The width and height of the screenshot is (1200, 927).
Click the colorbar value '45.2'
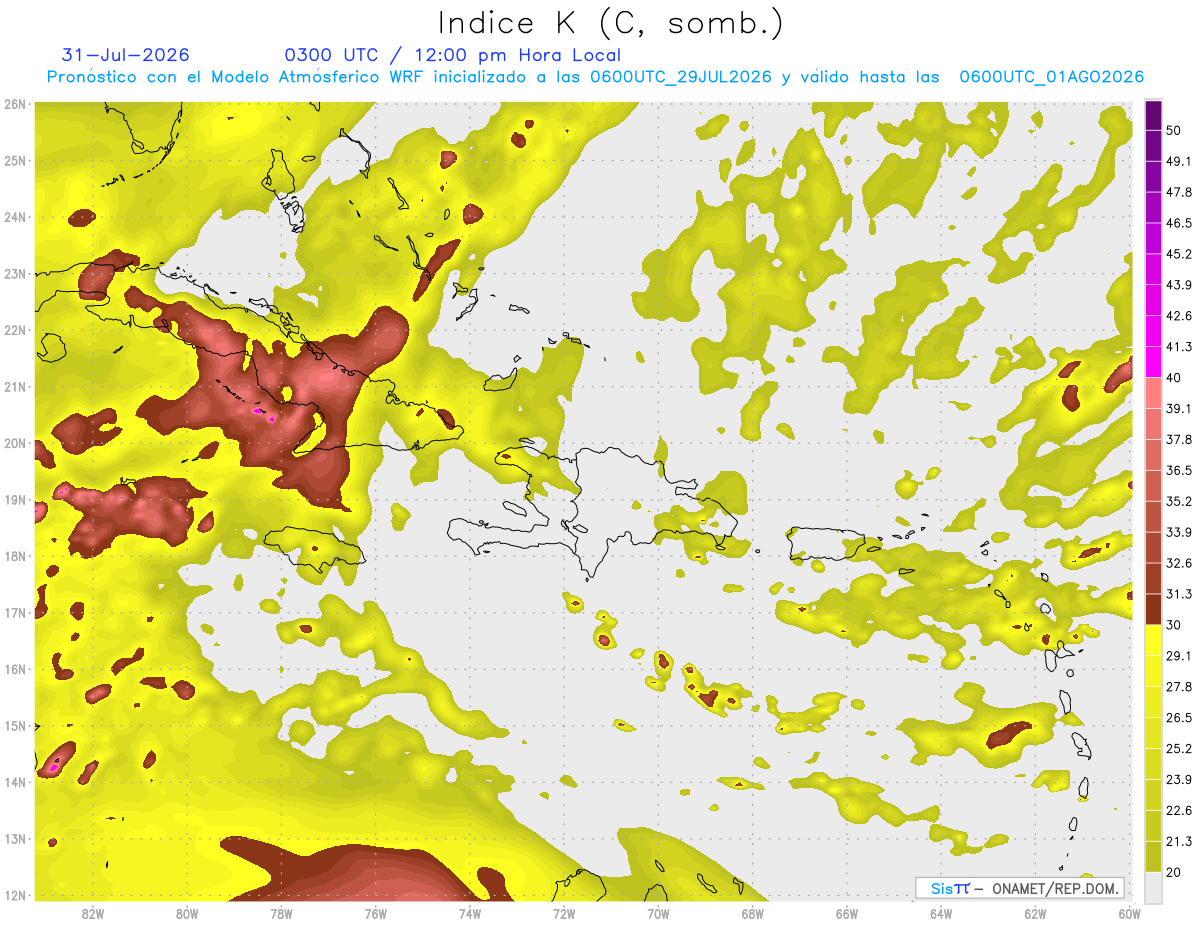point(1179,253)
